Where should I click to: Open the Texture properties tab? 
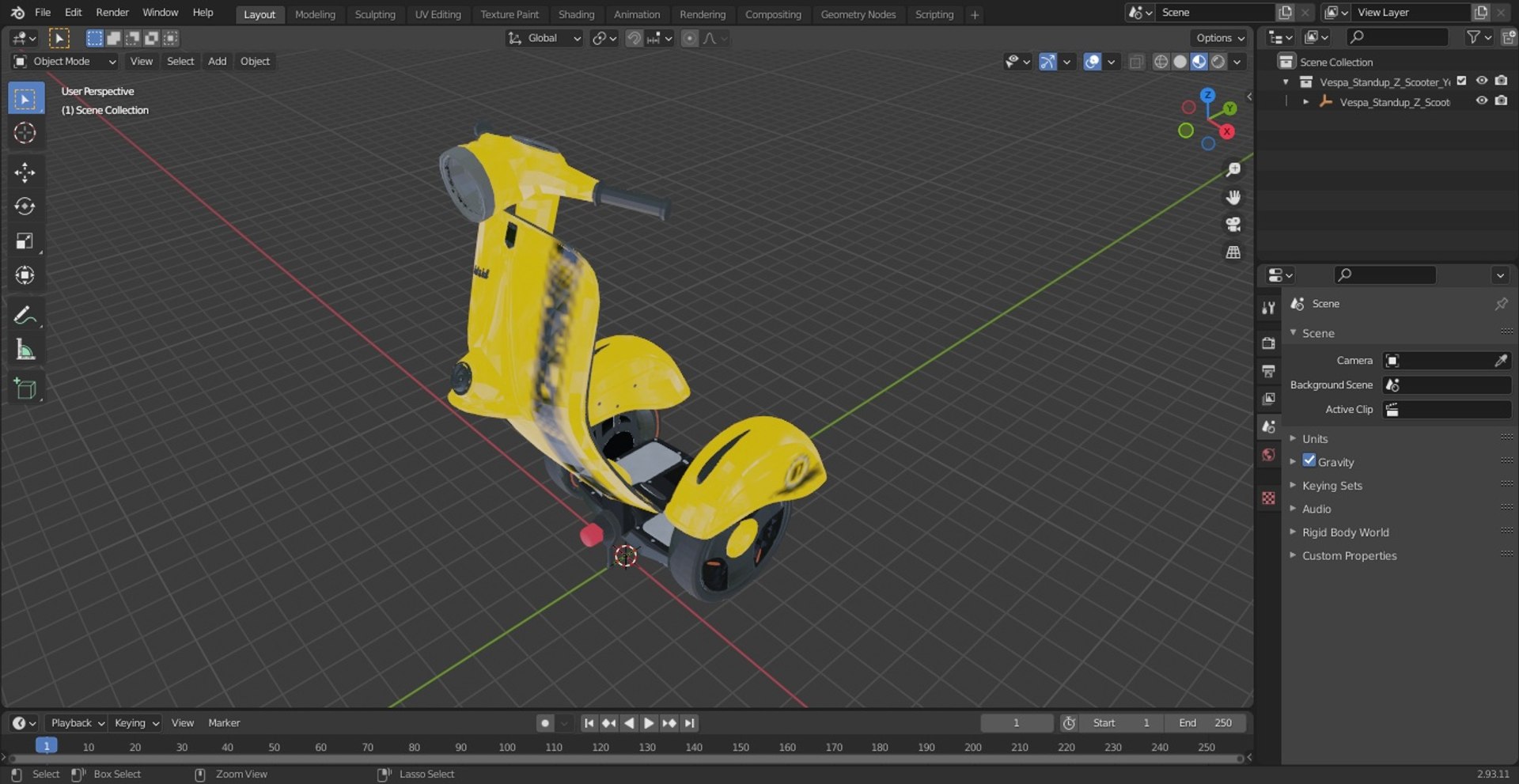click(x=1269, y=498)
